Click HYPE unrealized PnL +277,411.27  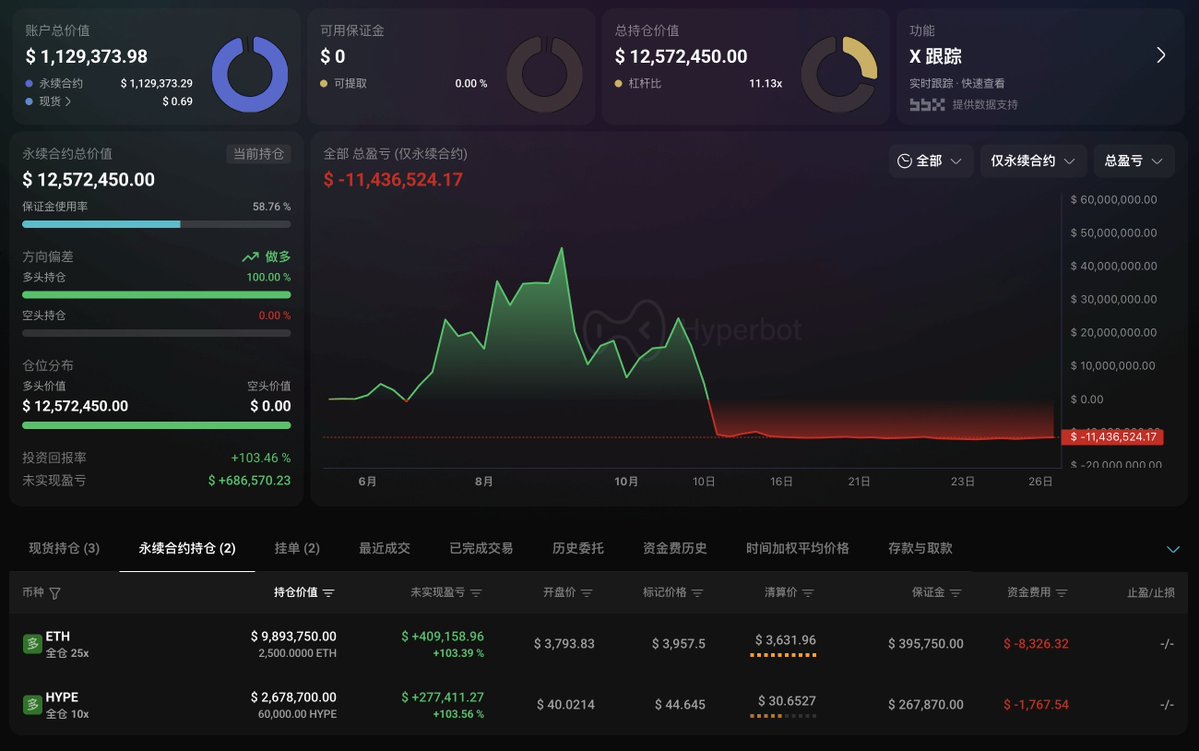[443, 697]
